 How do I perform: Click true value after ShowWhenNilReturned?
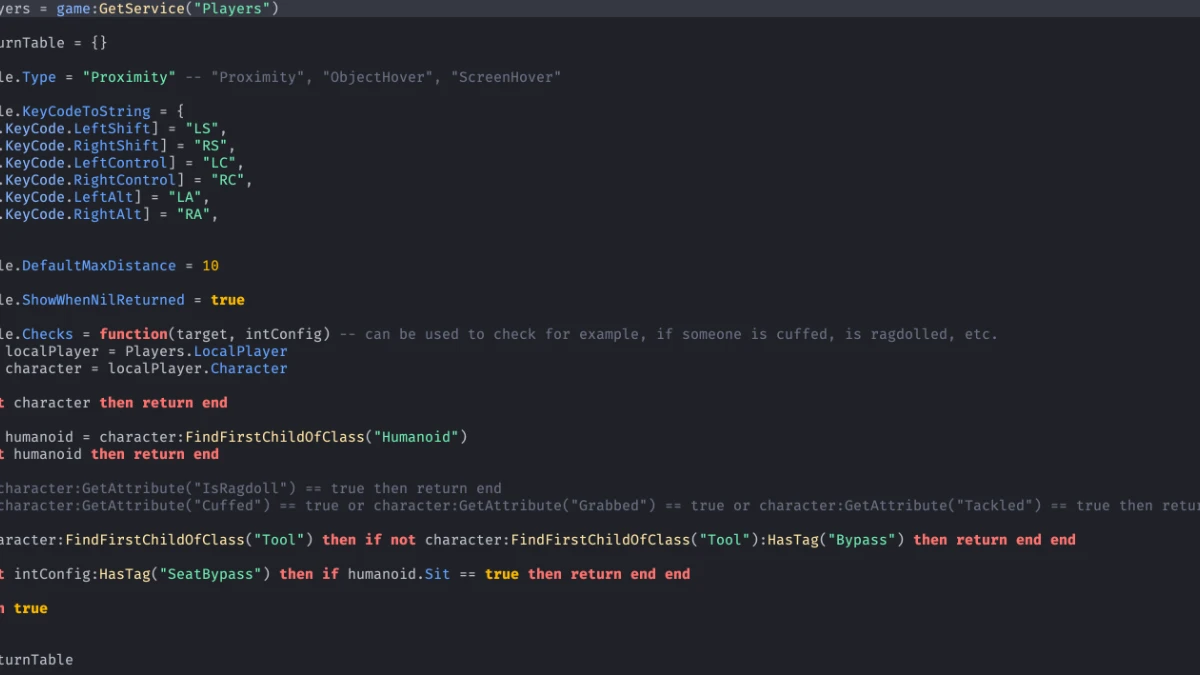[x=228, y=300]
